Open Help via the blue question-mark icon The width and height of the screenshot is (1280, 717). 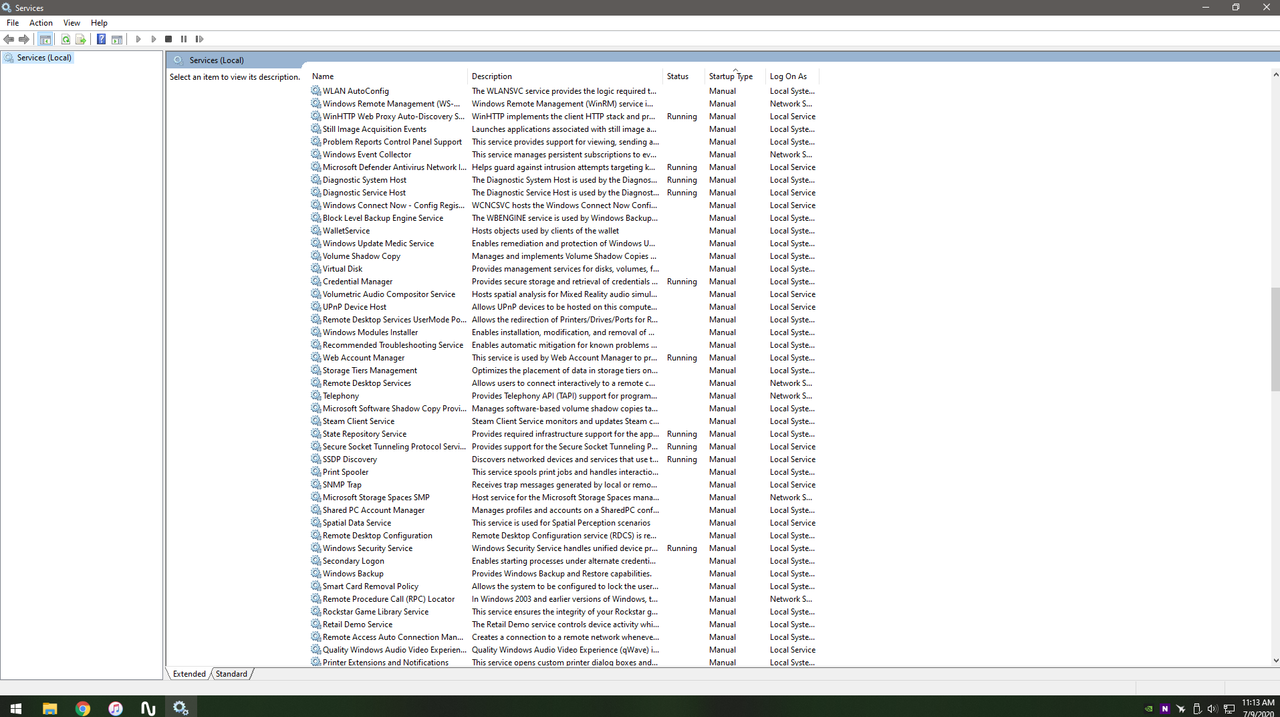point(101,39)
